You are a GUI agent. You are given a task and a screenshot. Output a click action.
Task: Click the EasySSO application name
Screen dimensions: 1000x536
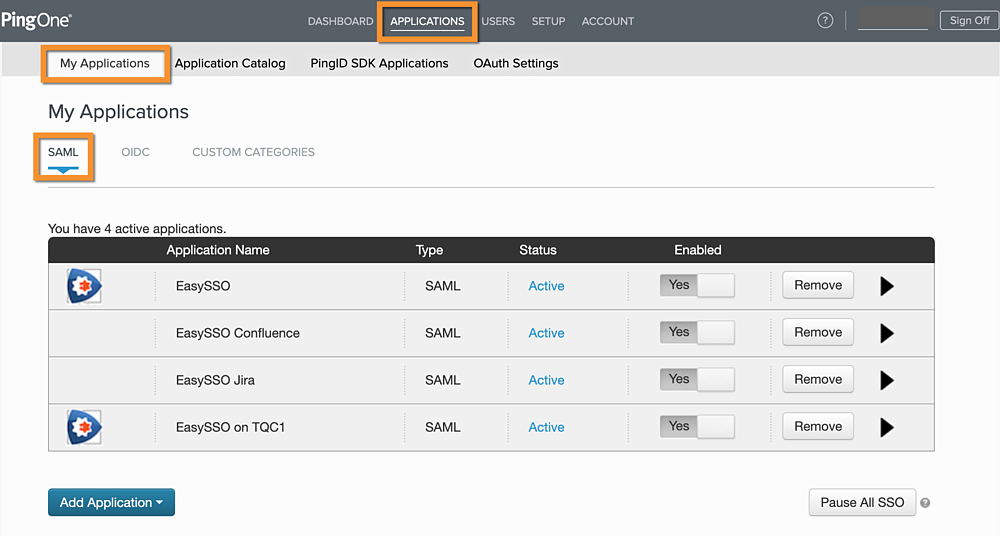[x=203, y=286]
